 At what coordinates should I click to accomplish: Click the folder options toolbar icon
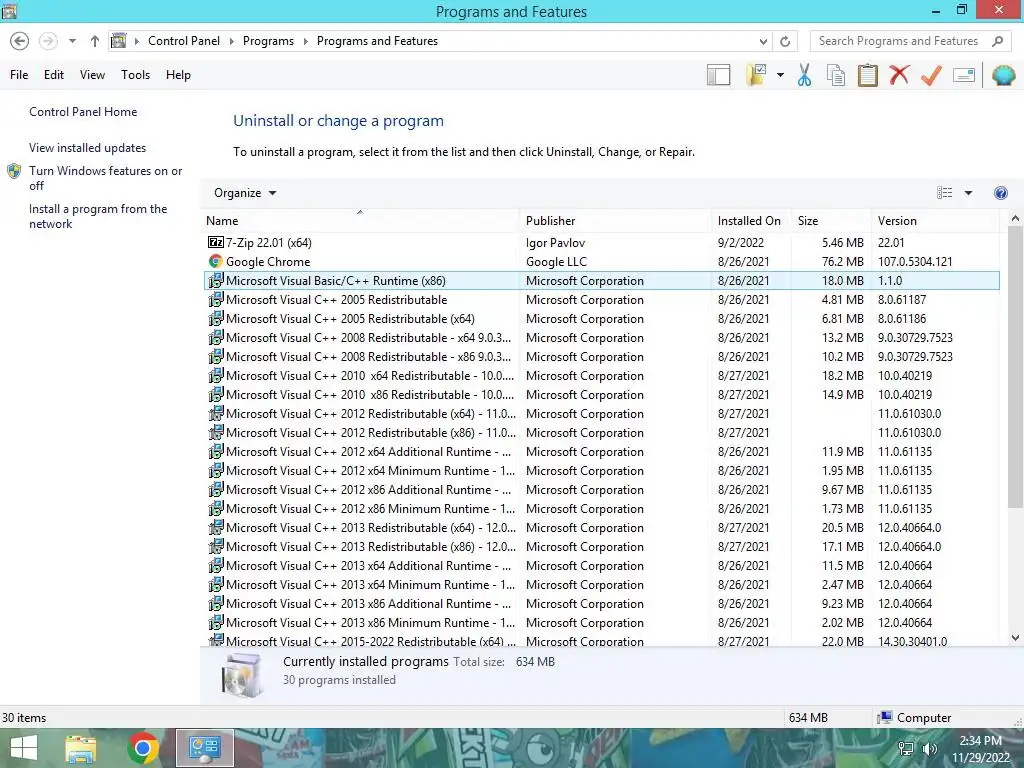point(756,75)
